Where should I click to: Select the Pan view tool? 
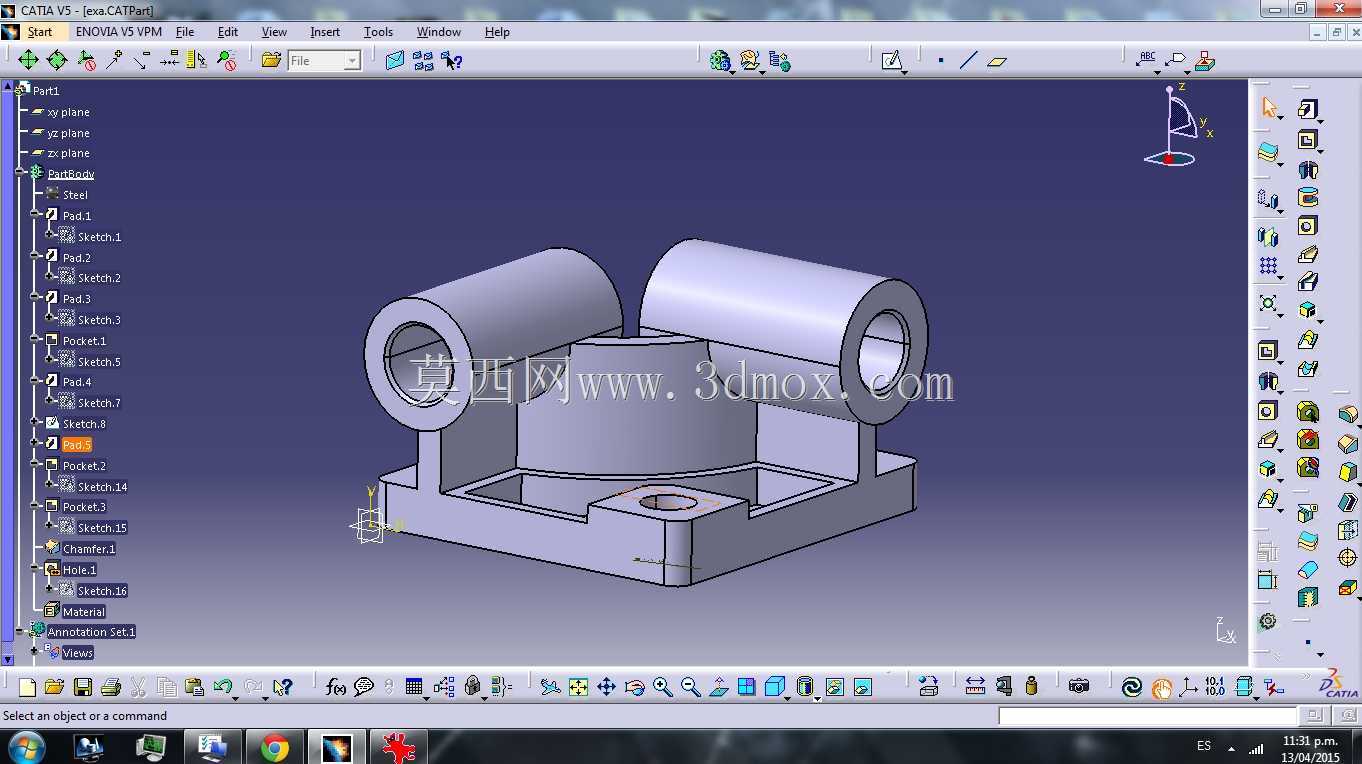(606, 687)
